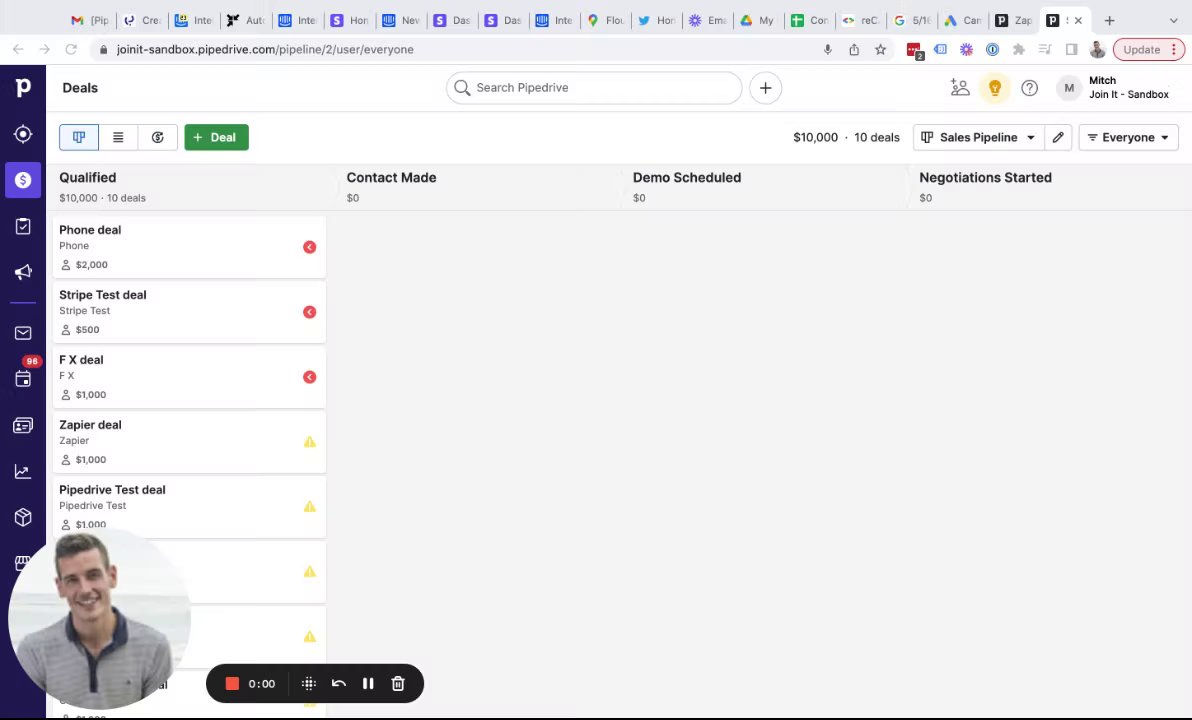1192x720 pixels.
Task: Open the Mitch account menu
Action: 1113,88
